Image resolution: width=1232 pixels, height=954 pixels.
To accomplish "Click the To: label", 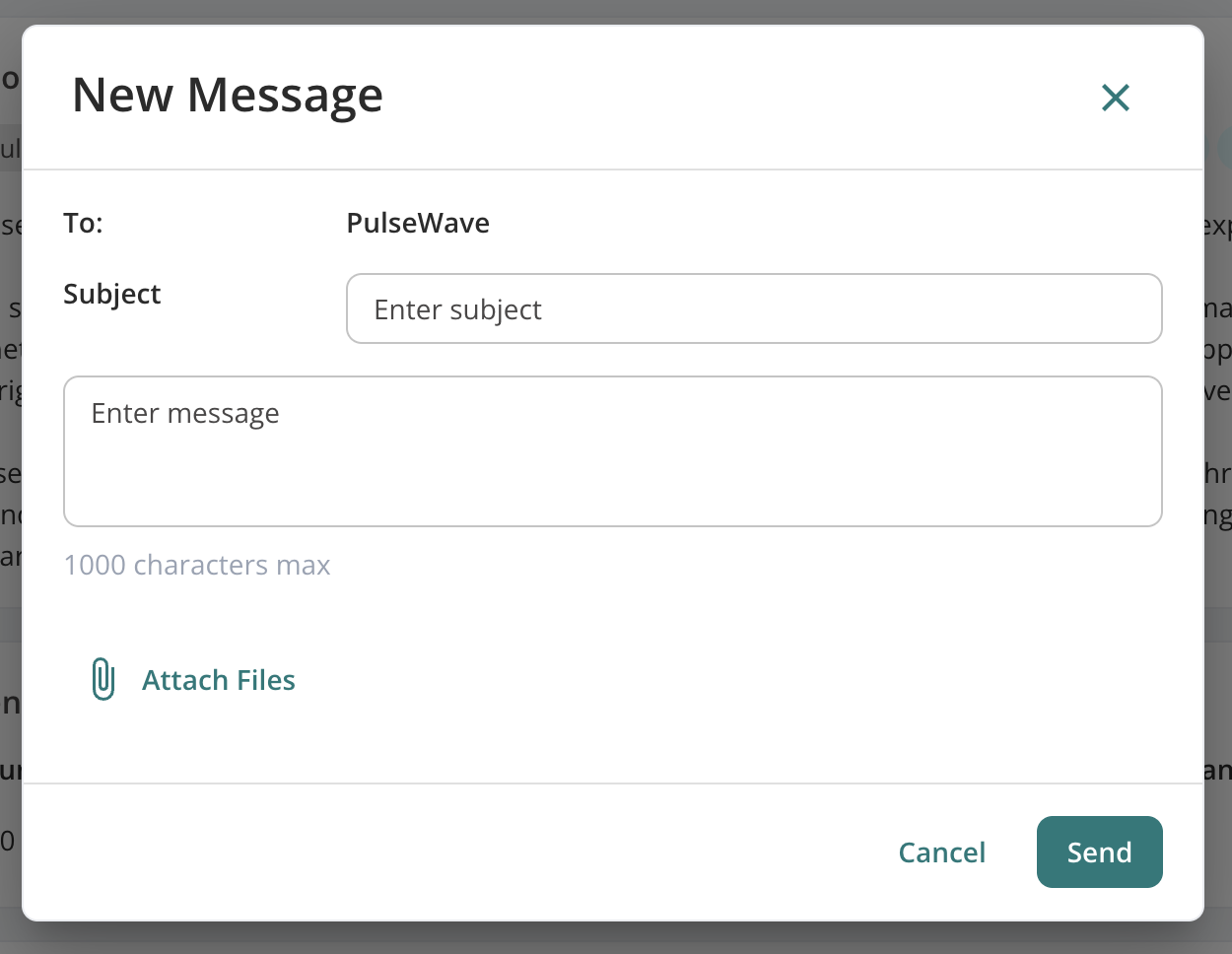I will tap(84, 224).
